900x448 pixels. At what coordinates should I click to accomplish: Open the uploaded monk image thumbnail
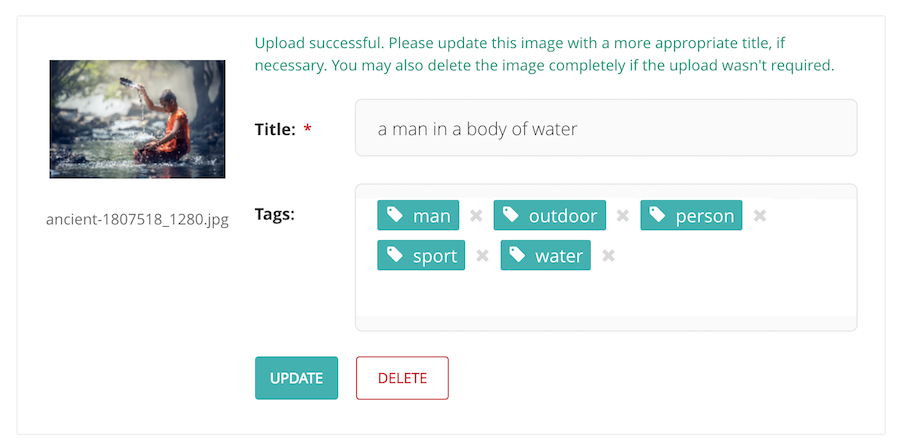click(137, 119)
